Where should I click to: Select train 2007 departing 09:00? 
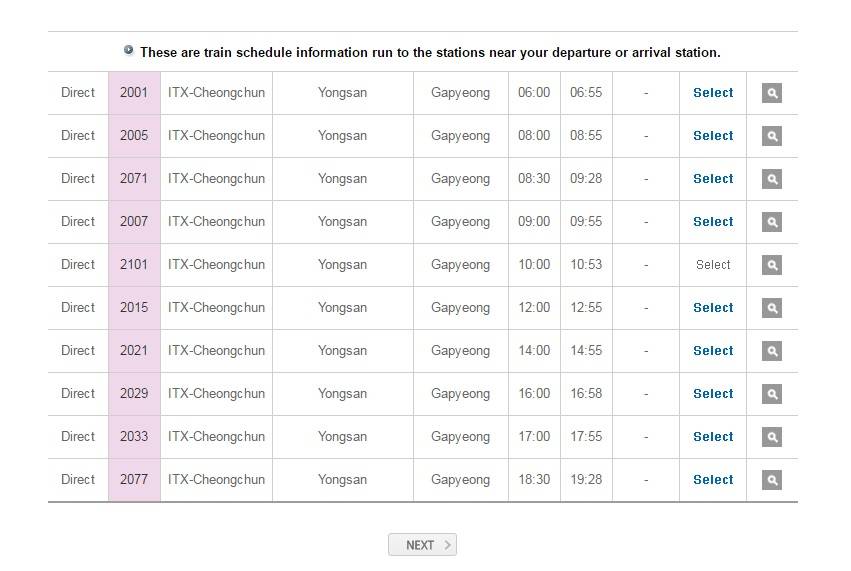(x=713, y=221)
